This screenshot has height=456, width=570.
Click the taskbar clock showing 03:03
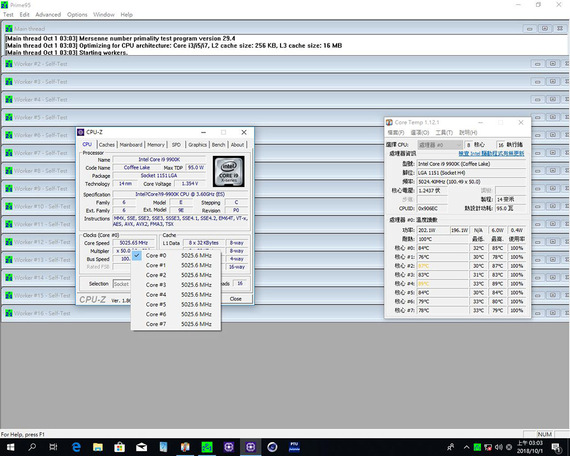pos(530,447)
